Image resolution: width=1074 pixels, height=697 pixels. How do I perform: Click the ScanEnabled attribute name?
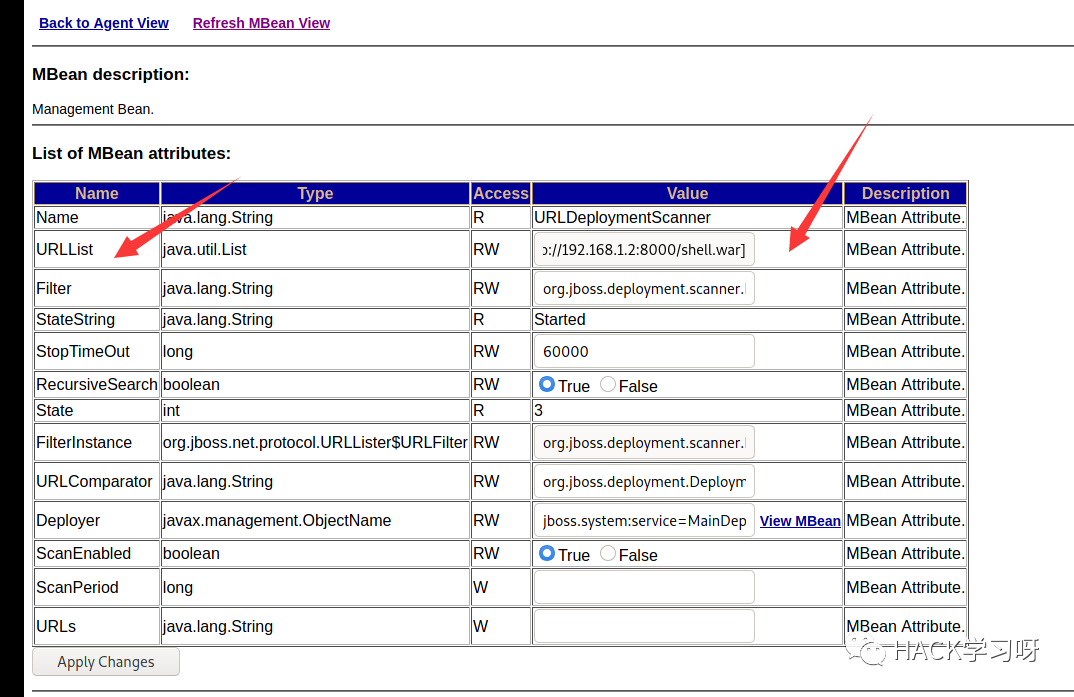click(83, 554)
